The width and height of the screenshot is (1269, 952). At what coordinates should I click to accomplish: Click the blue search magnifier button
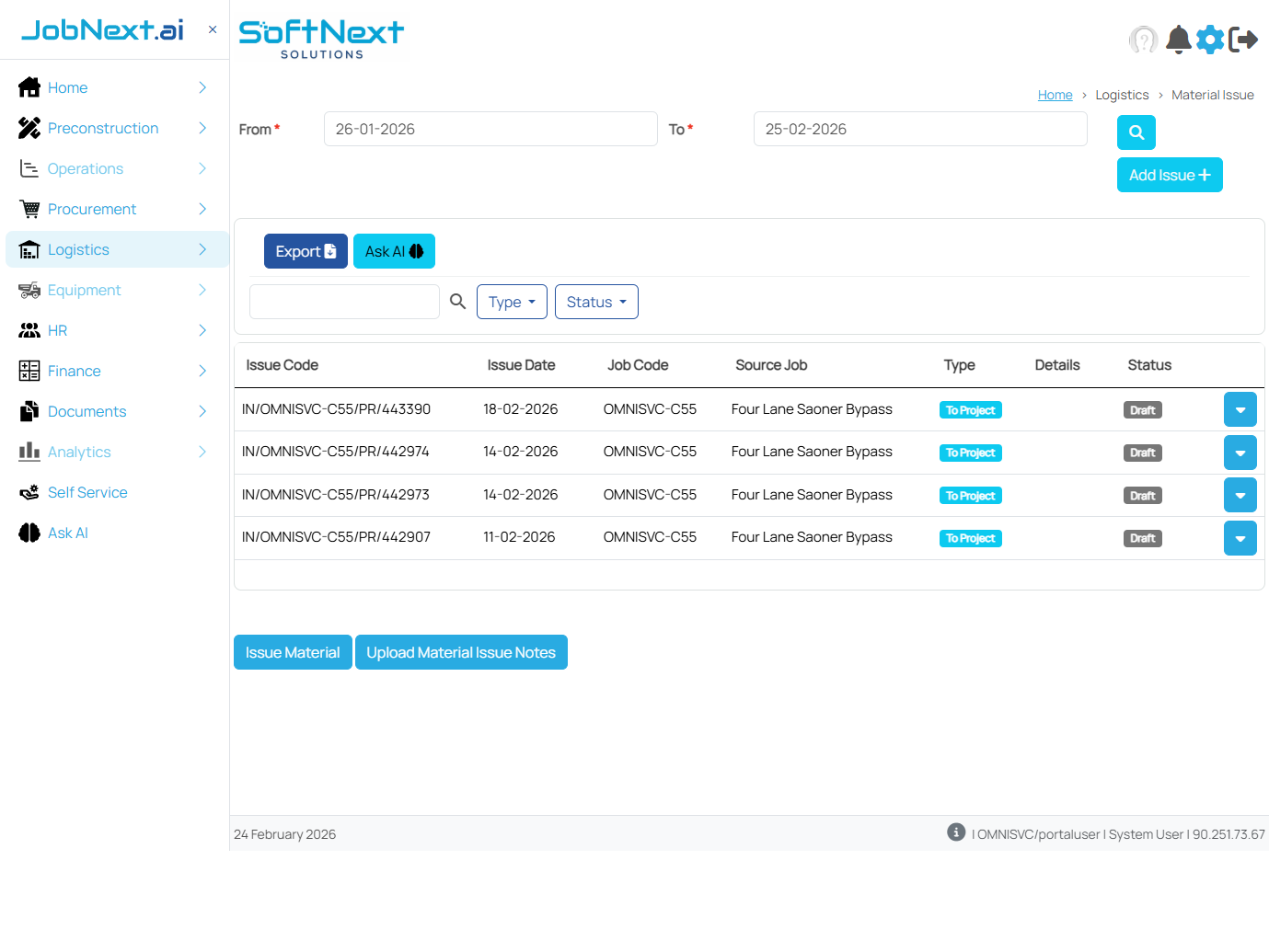point(1136,132)
